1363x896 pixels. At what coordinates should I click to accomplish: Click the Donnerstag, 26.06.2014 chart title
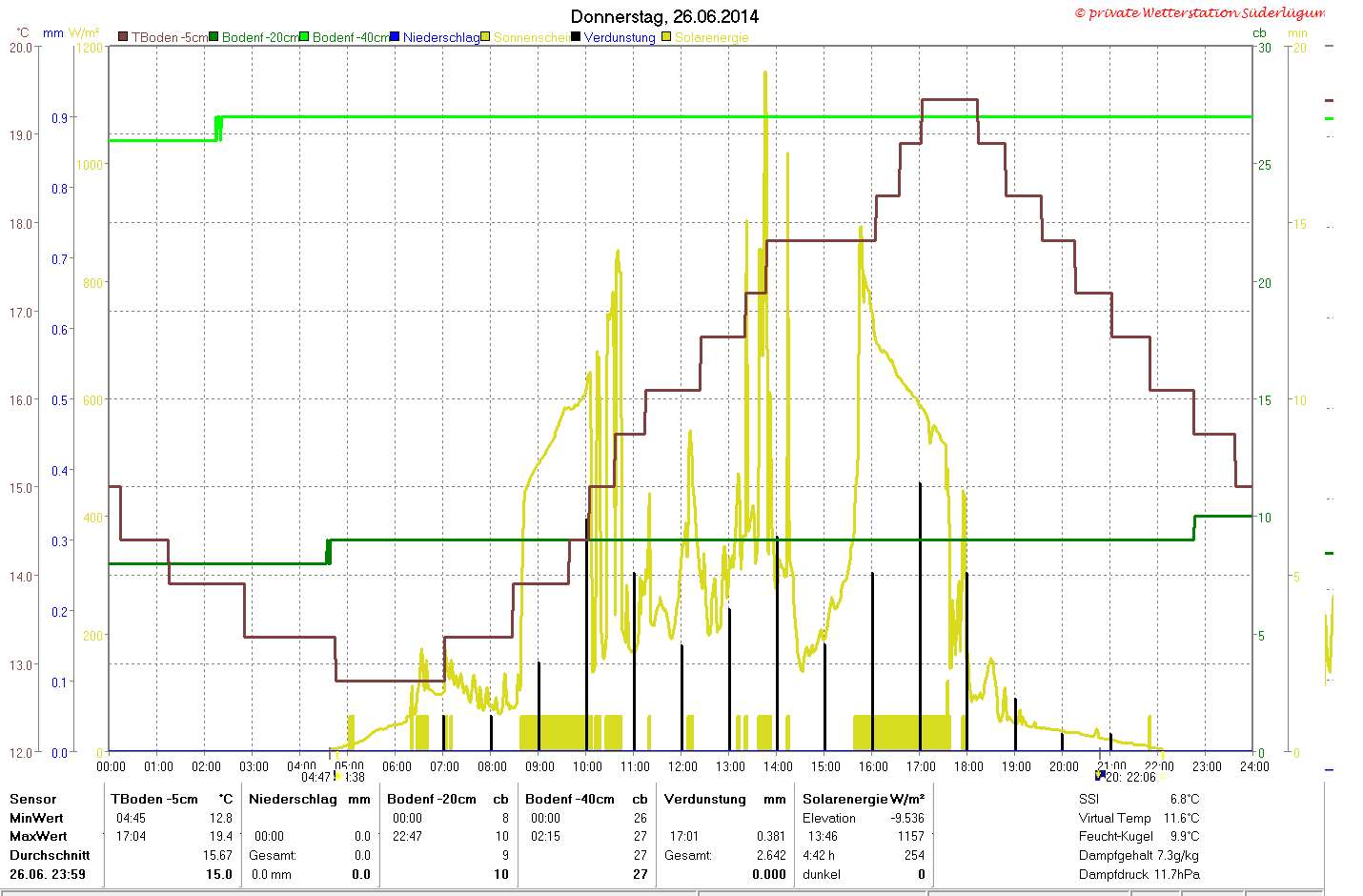click(664, 16)
